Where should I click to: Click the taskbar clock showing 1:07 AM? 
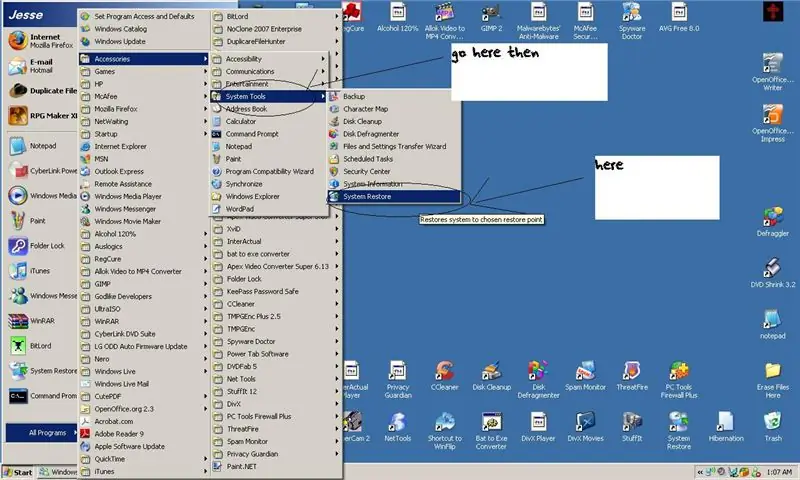pos(779,472)
